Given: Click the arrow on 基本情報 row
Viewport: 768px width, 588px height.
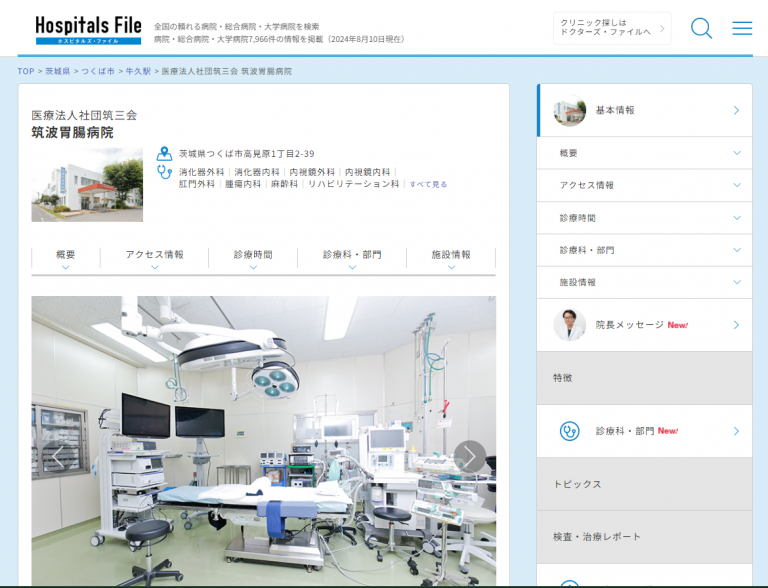Looking at the screenshot, I should (x=736, y=110).
